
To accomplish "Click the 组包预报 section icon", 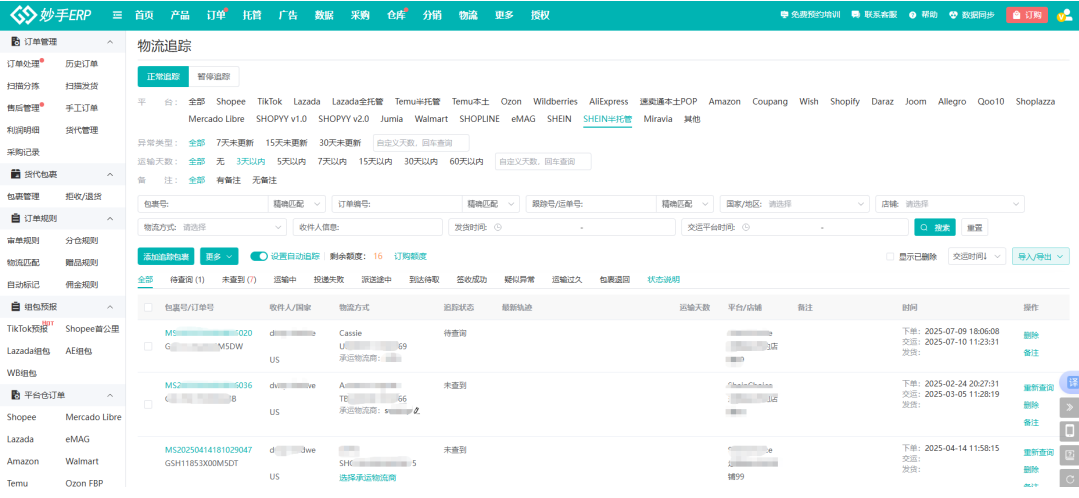I will pyautogui.click(x=16, y=307).
